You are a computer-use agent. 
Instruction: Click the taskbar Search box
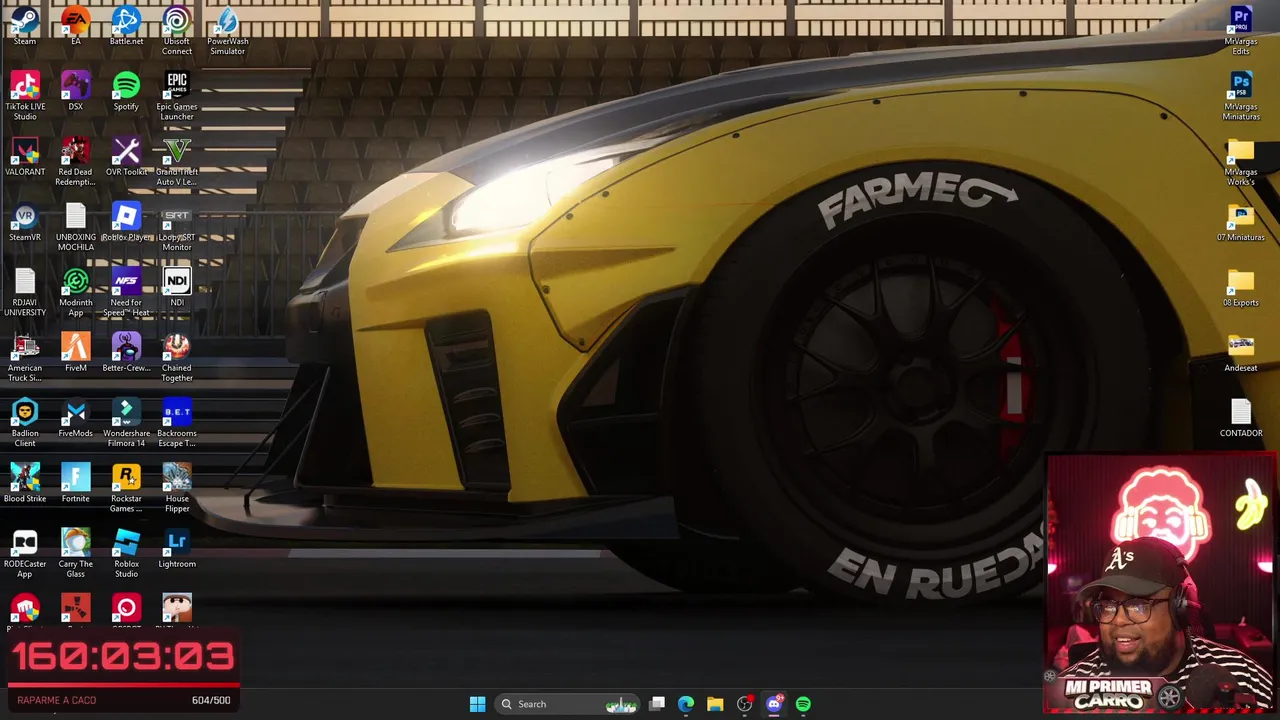coord(567,704)
